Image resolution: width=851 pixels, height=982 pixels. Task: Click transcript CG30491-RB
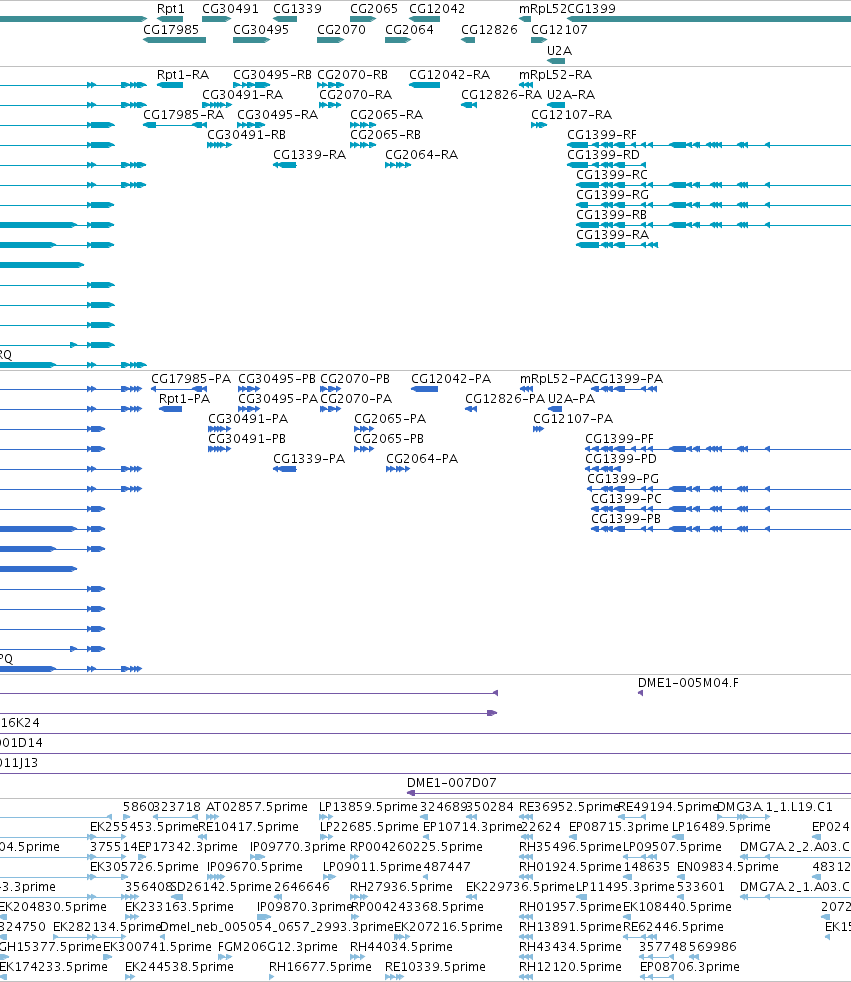click(246, 135)
